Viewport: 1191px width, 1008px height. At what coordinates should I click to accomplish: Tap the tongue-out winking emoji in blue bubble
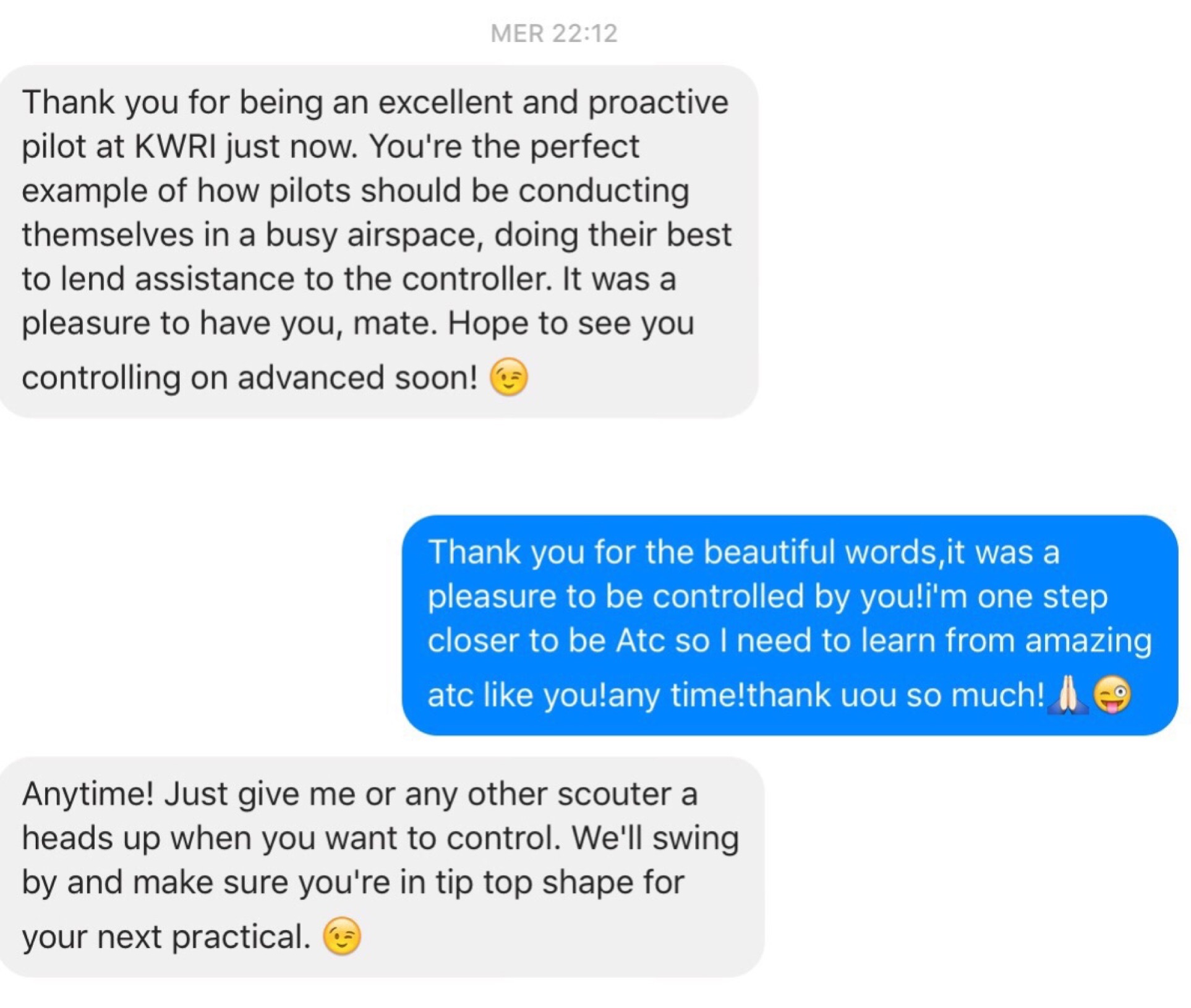coord(1112,694)
